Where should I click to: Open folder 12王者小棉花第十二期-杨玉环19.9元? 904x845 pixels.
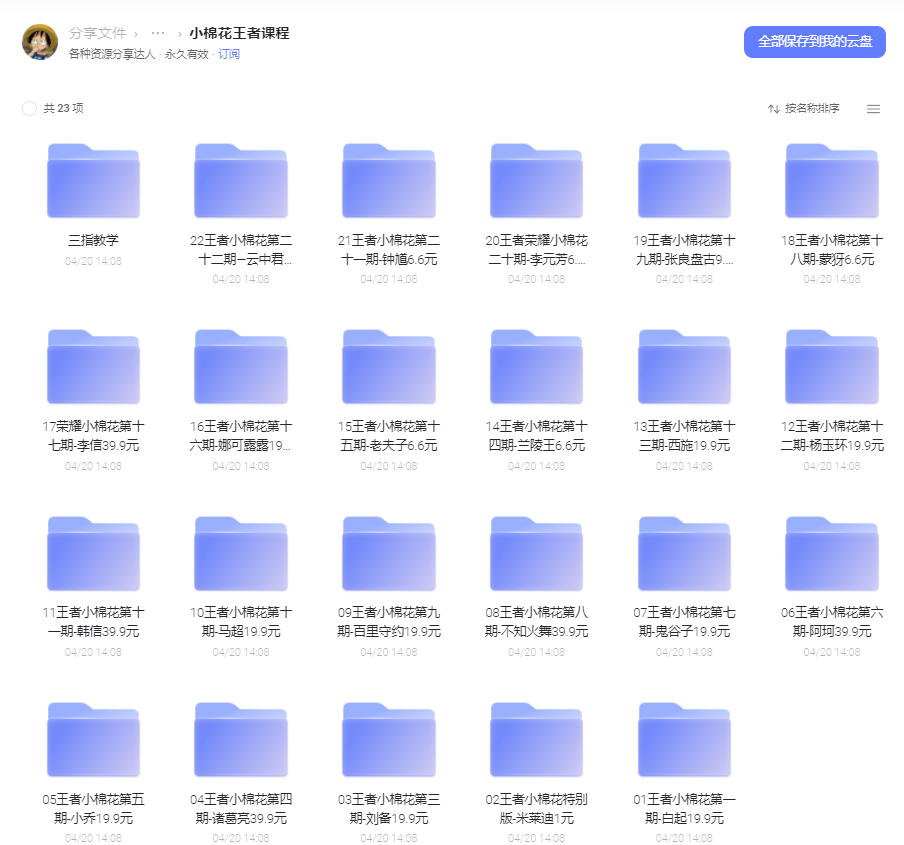832,367
